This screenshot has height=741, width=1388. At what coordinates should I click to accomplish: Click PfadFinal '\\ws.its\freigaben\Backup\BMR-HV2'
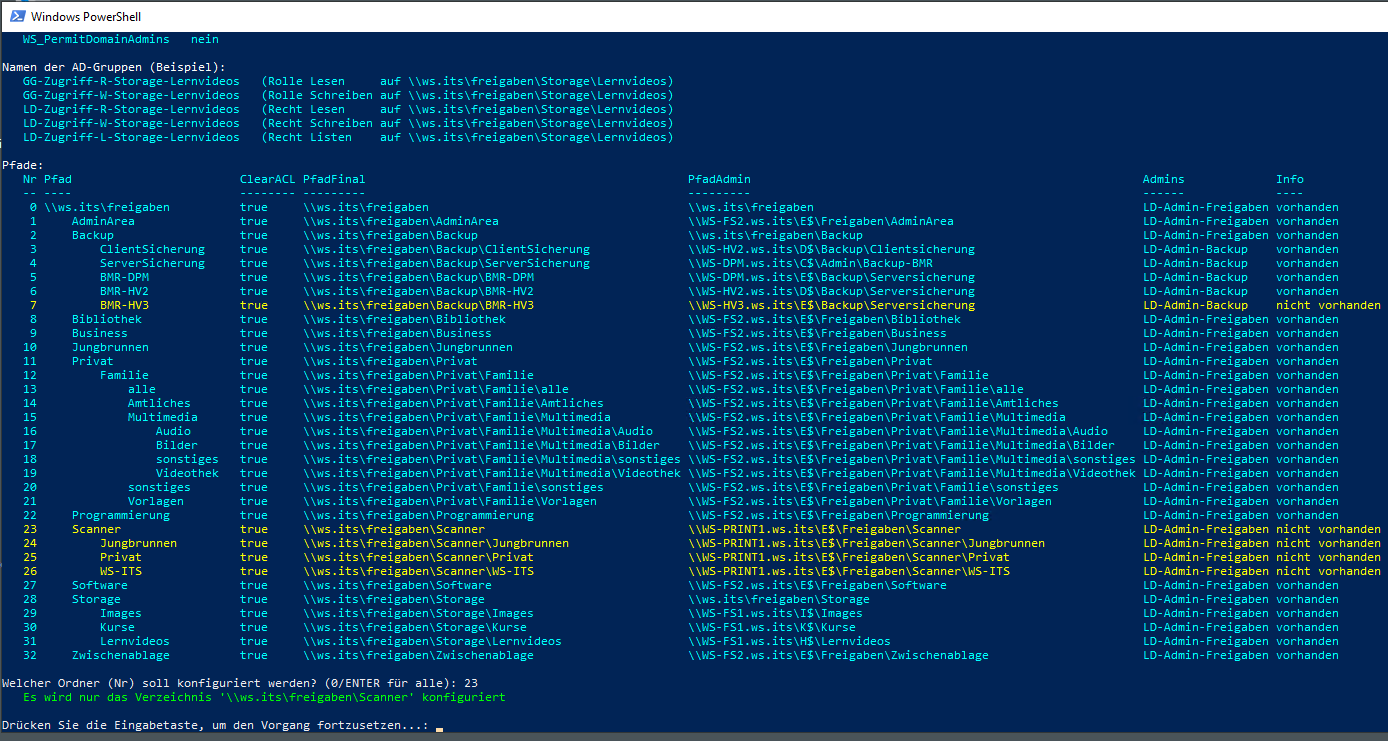[x=418, y=291]
